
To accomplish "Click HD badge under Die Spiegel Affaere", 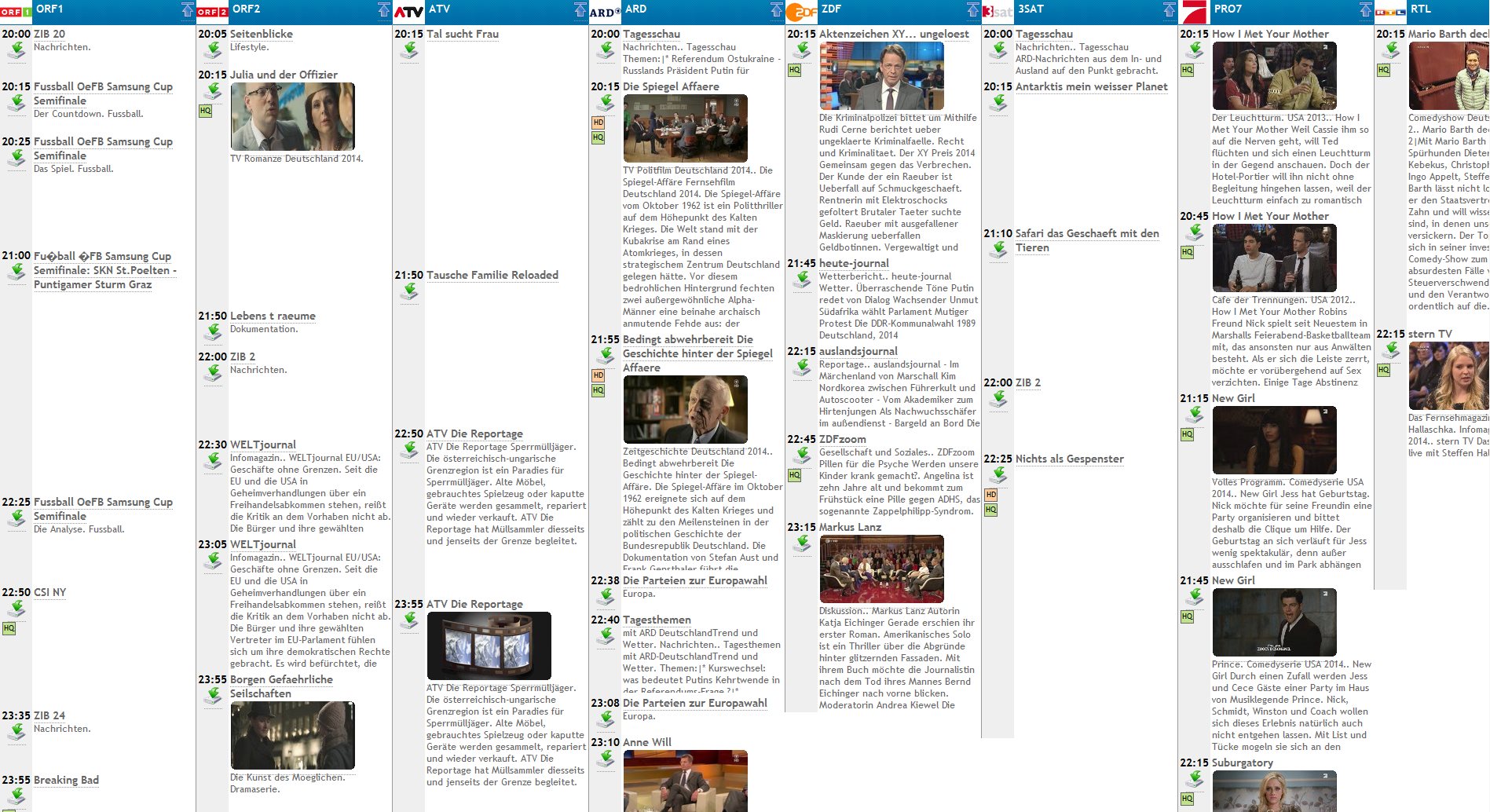I will [x=598, y=123].
